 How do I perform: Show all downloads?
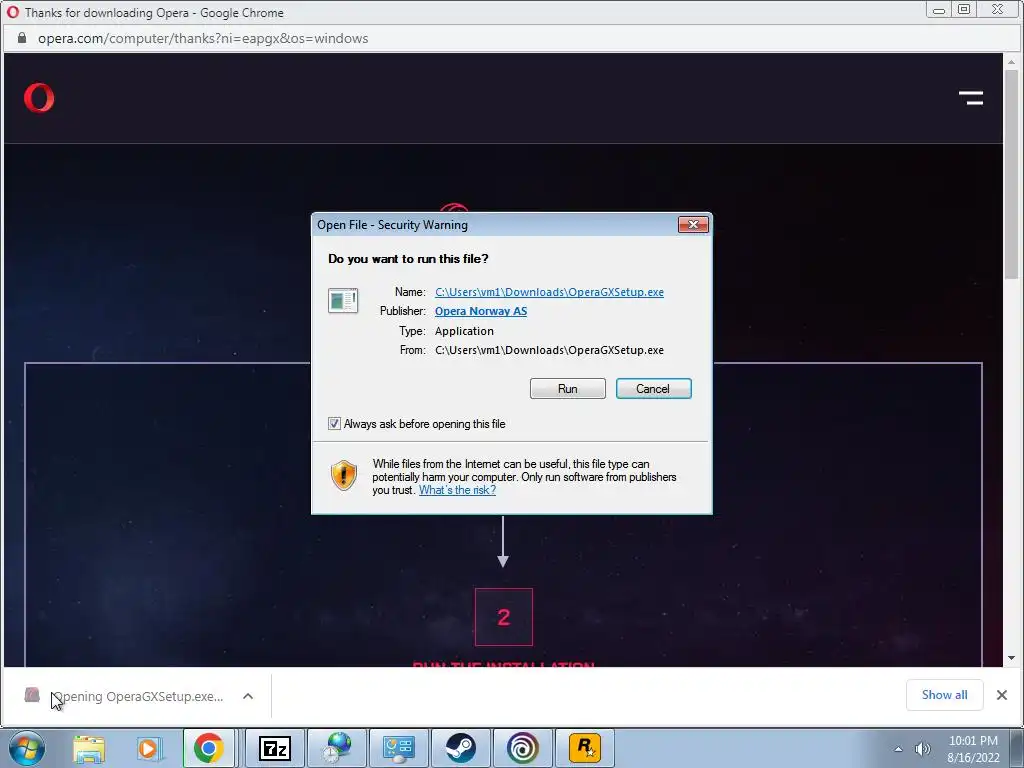tap(944, 695)
